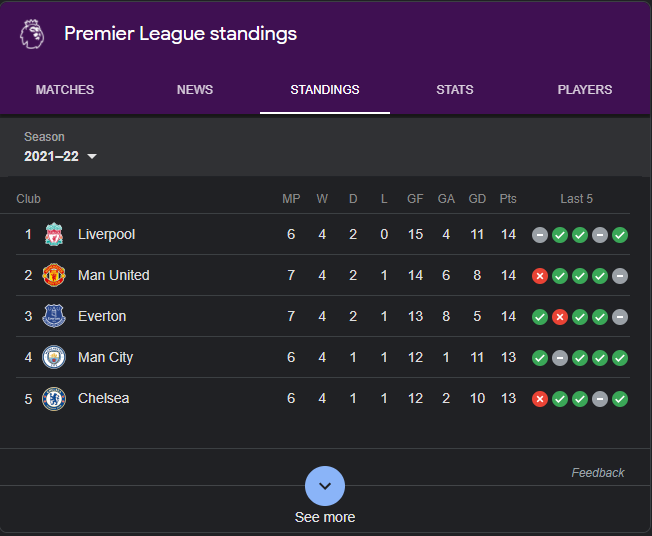Click Liverpool's most recent green win icon
This screenshot has width=652, height=536.
click(620, 235)
